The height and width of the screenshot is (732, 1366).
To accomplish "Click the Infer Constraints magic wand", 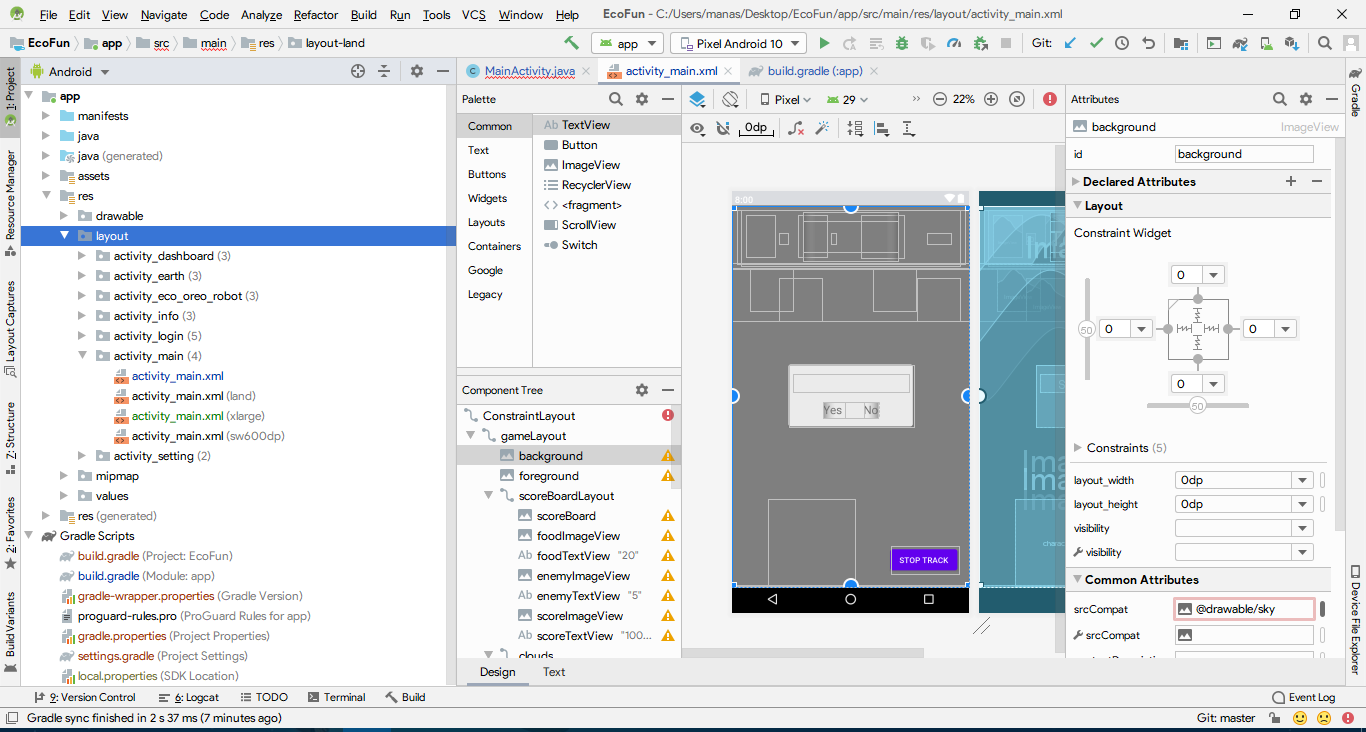I will click(x=823, y=128).
